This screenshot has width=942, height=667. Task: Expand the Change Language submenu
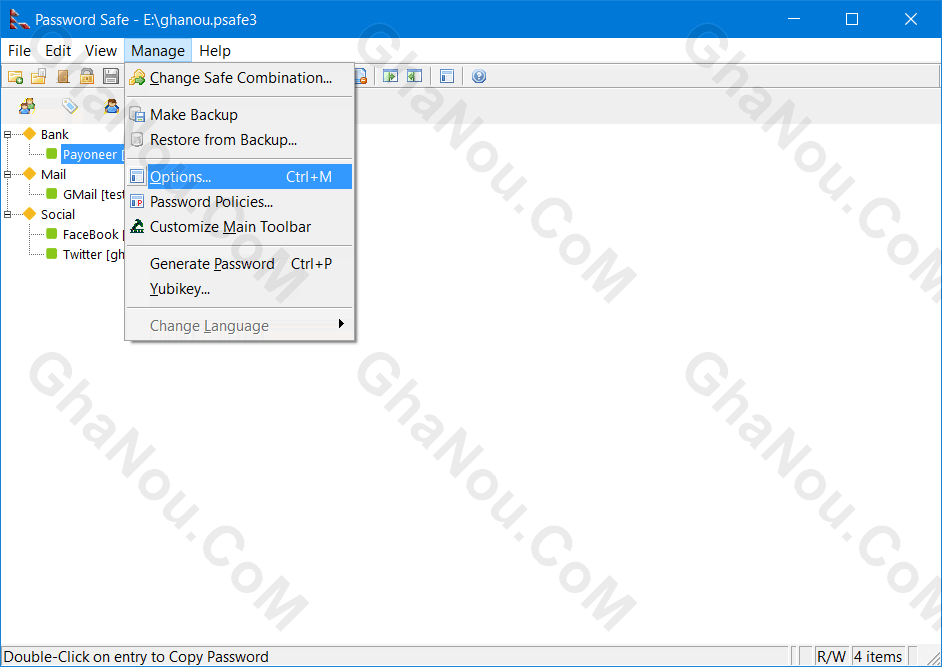coord(240,326)
